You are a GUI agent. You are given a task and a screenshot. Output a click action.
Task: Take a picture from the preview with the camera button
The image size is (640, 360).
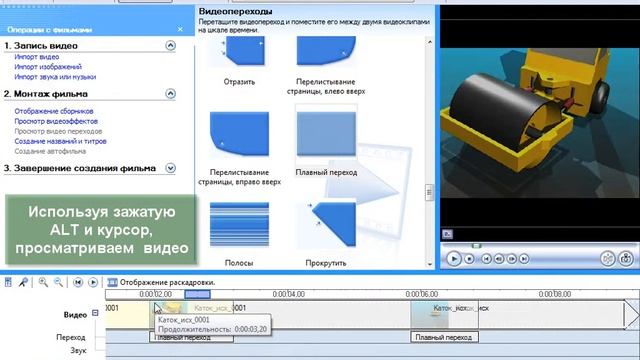point(626,259)
